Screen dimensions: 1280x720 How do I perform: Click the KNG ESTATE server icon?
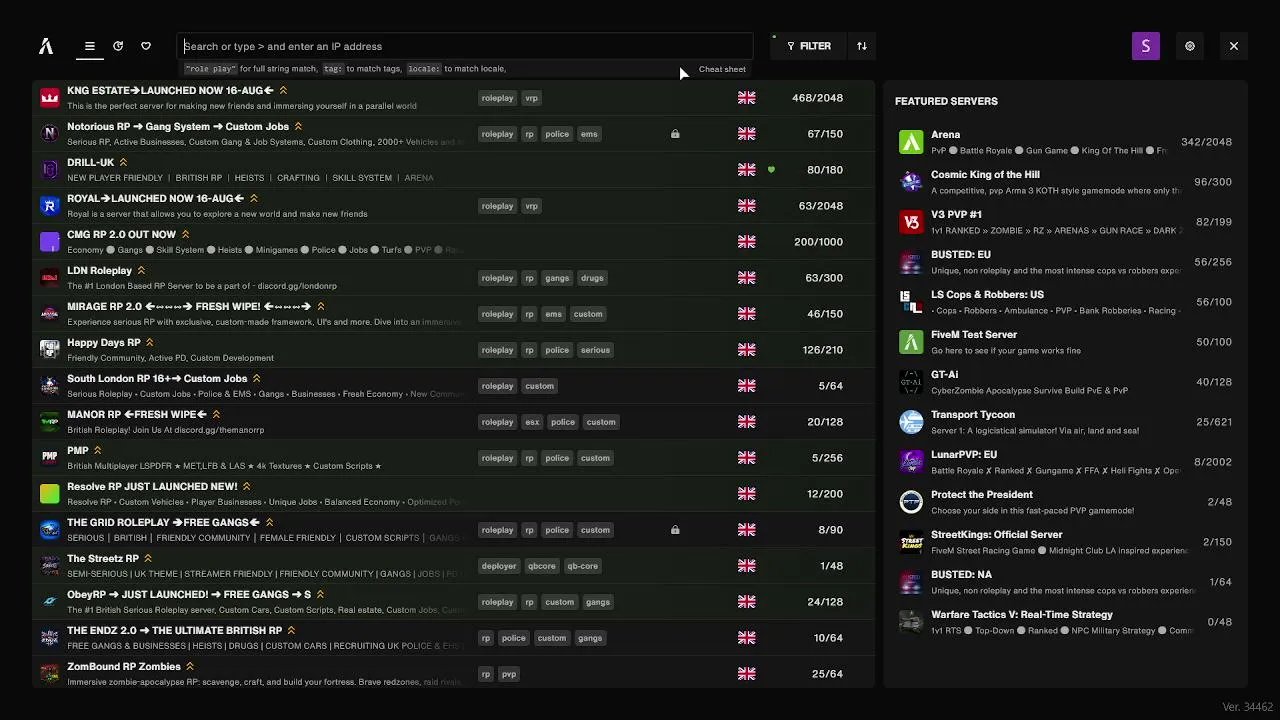[49, 98]
